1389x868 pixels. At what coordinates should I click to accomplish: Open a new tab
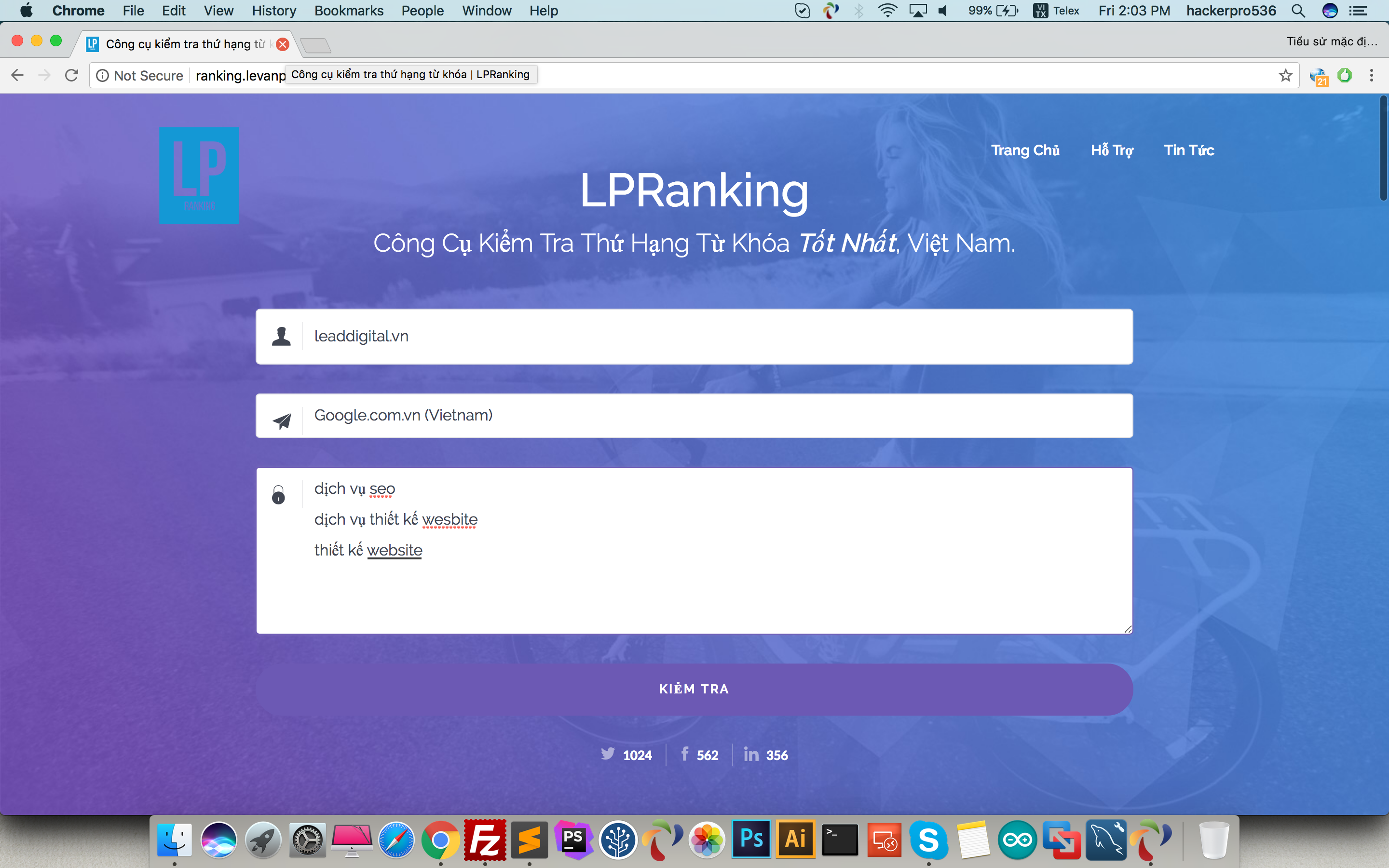coord(315,45)
